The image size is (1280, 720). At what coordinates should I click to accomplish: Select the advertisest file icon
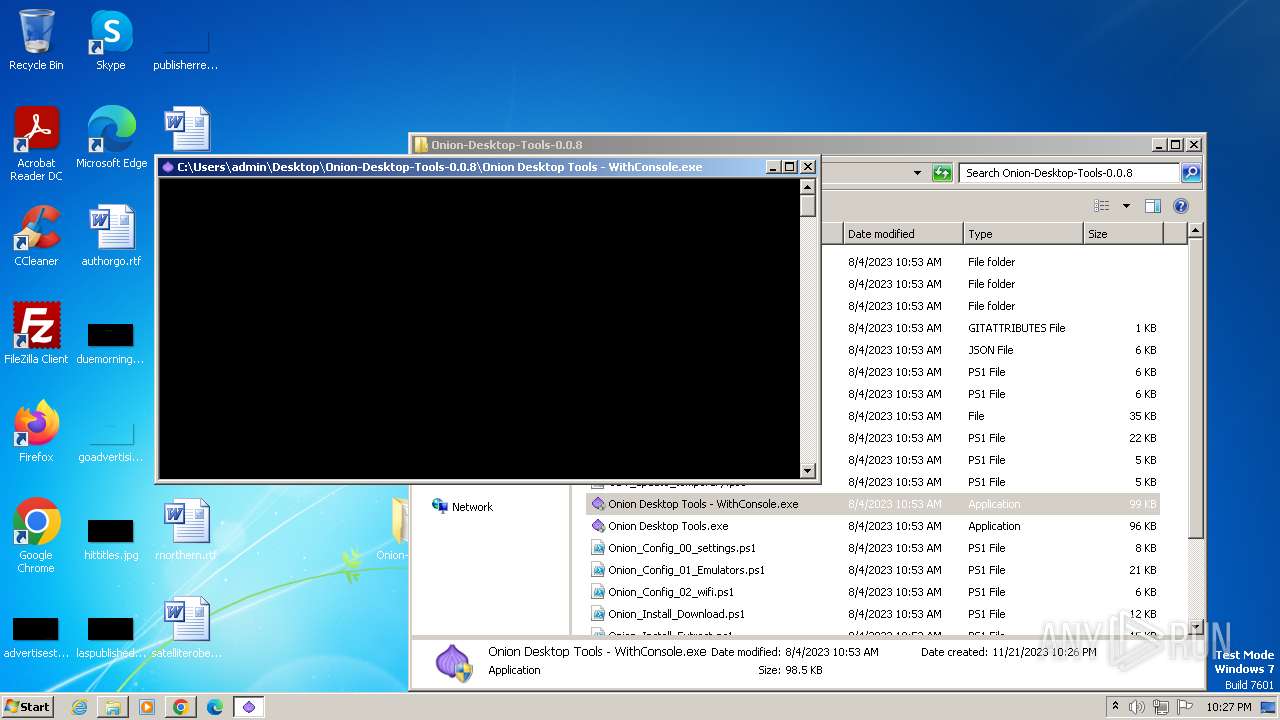36,636
